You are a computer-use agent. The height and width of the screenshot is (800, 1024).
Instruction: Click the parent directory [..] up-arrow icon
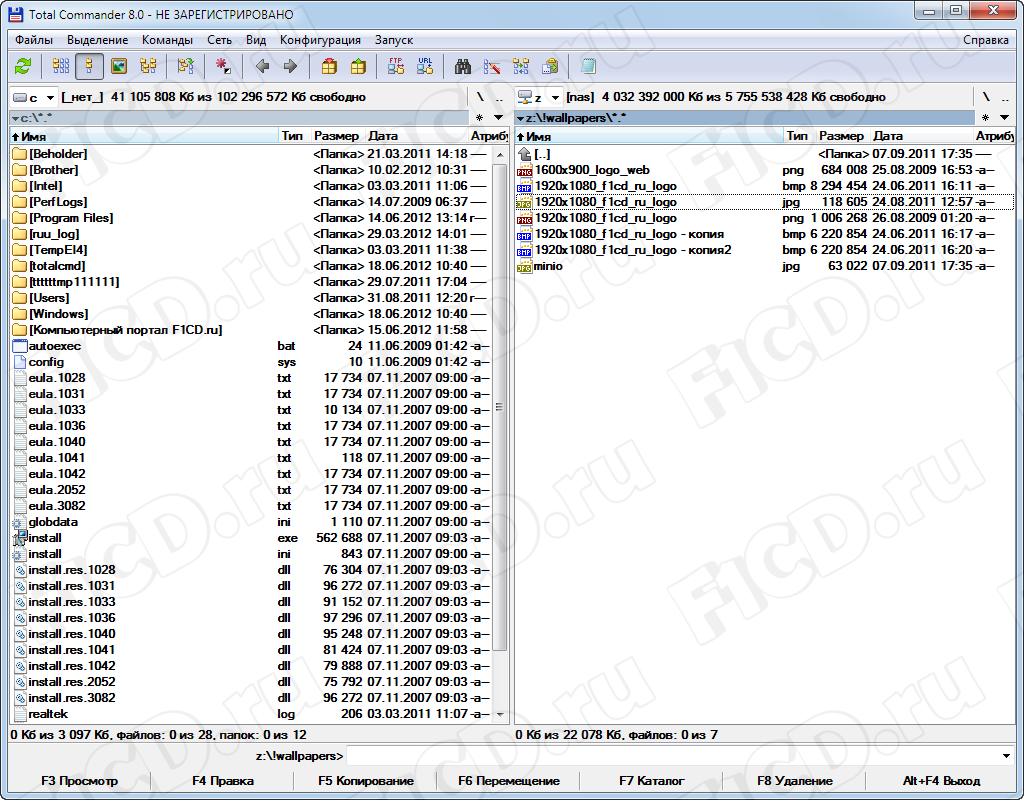(x=524, y=154)
